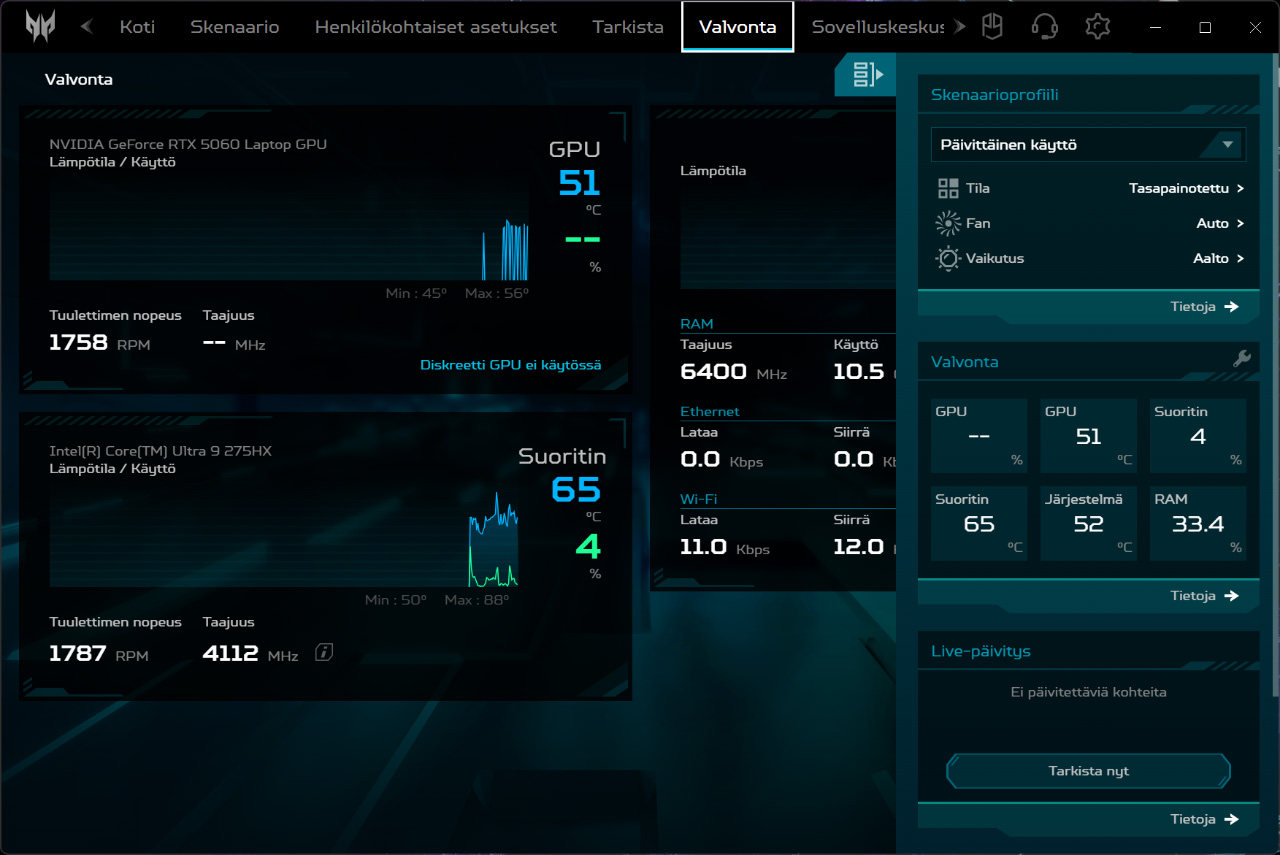The height and width of the screenshot is (855, 1280).
Task: Click the side panel vertical scrollbar
Action: point(1274,375)
